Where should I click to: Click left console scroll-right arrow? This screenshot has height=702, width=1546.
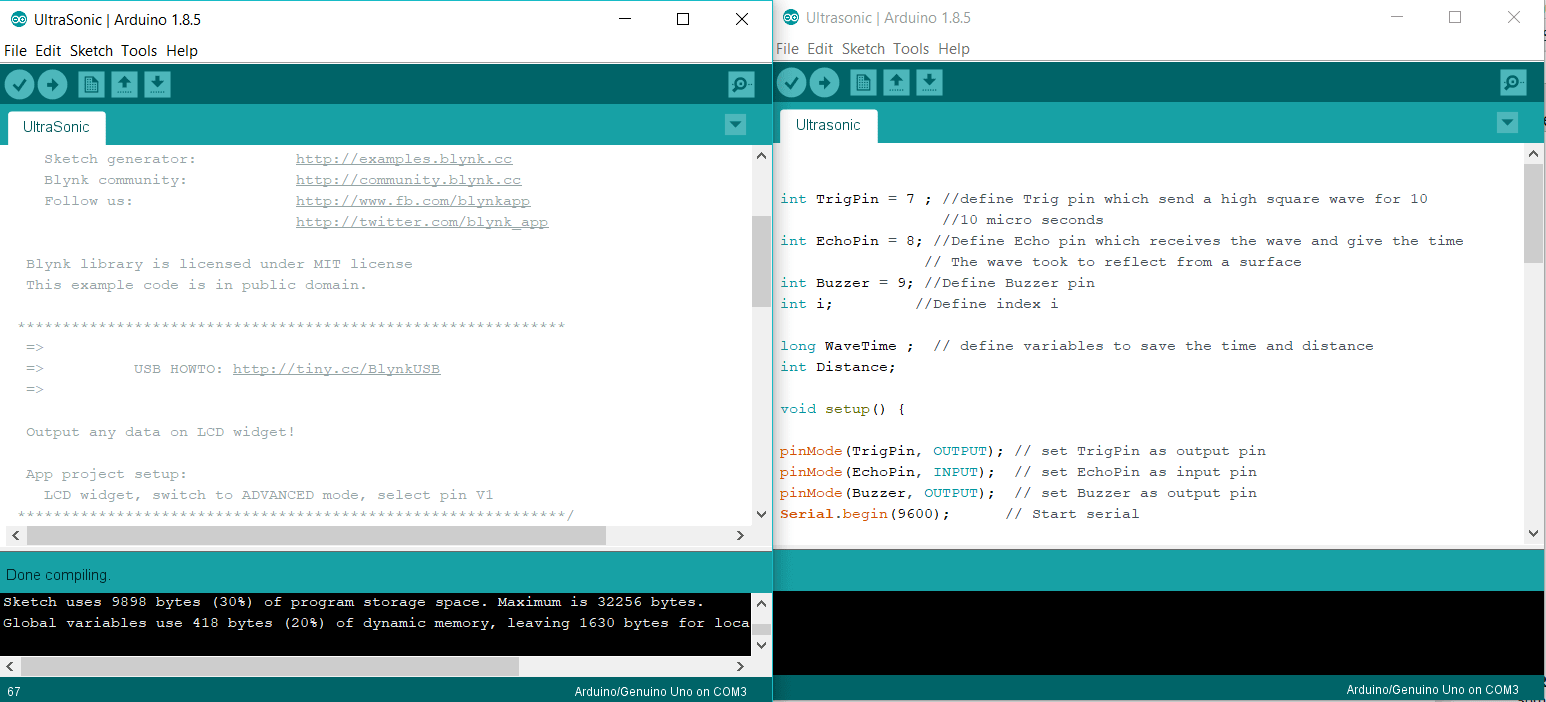pos(740,666)
